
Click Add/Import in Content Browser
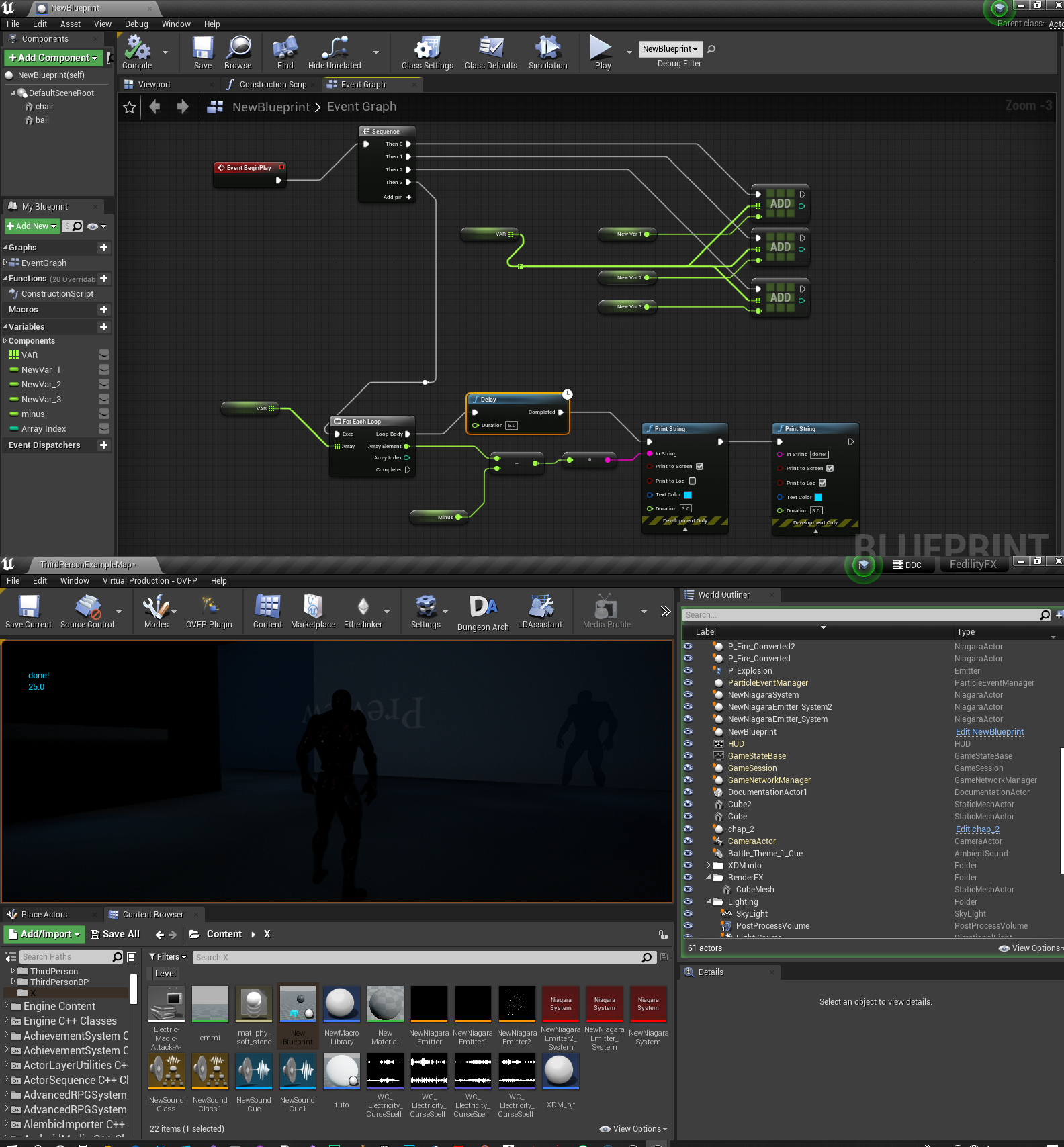[44, 934]
